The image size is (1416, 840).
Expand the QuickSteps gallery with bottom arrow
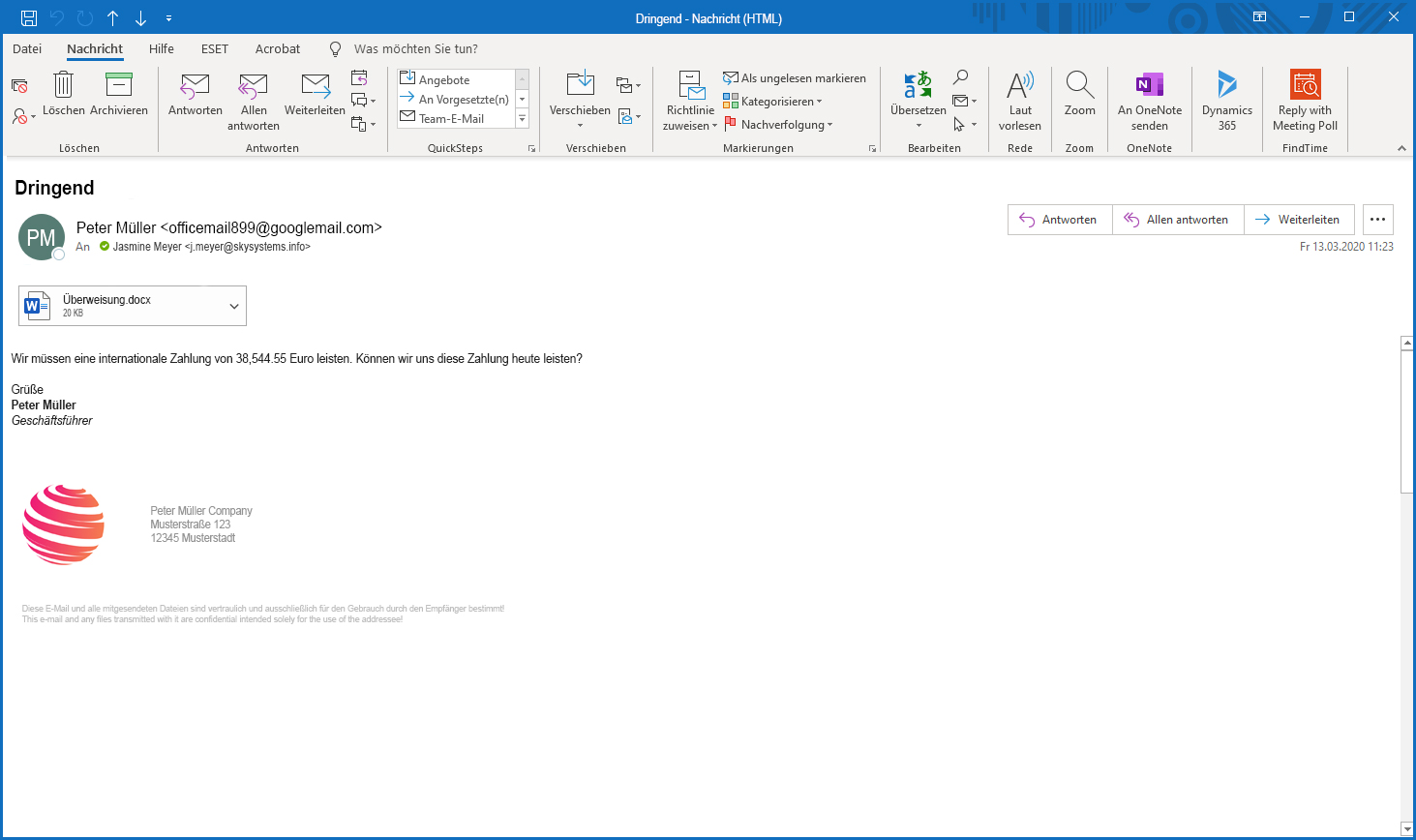pyautogui.click(x=523, y=119)
